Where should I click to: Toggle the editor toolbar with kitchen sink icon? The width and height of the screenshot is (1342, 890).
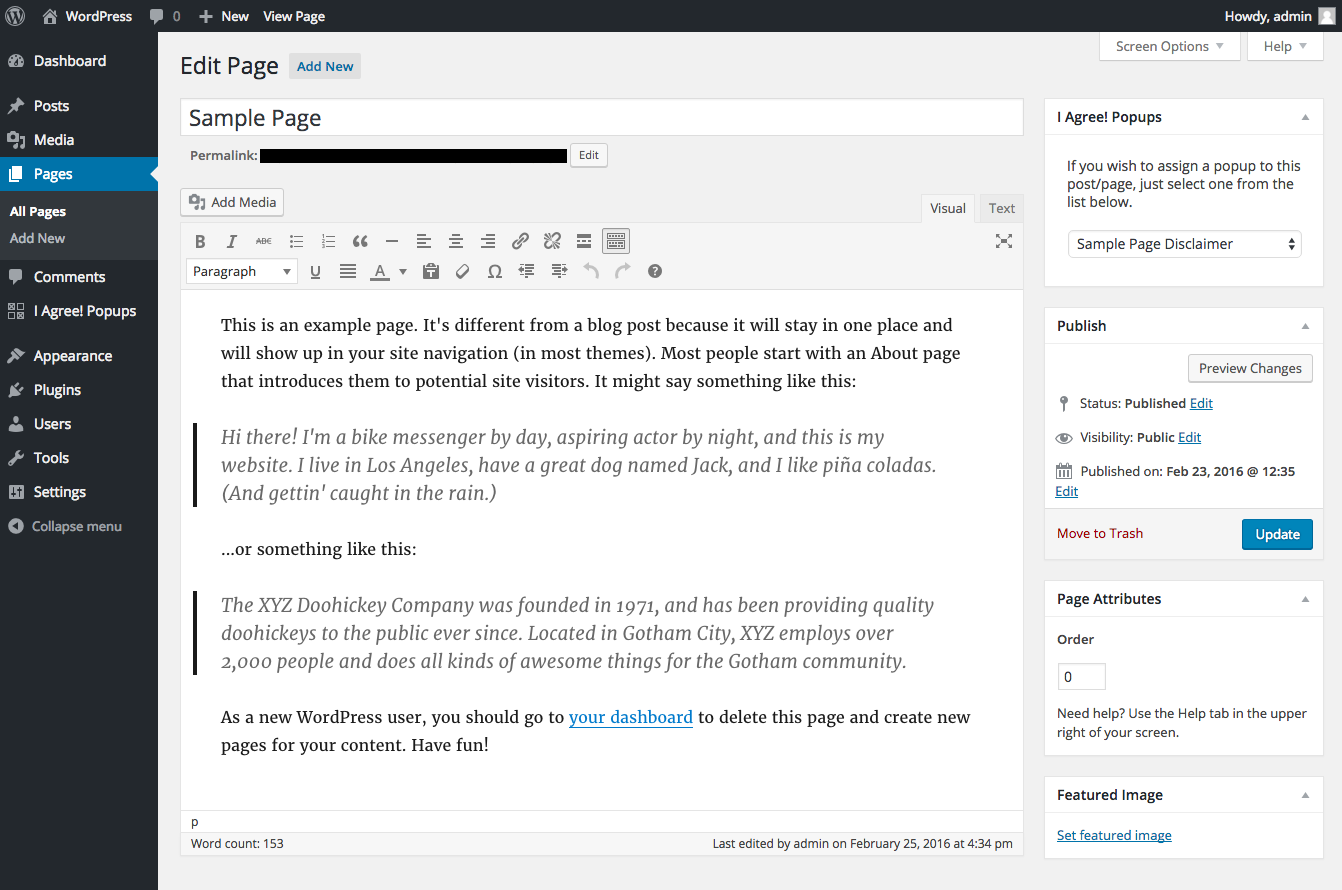point(615,240)
